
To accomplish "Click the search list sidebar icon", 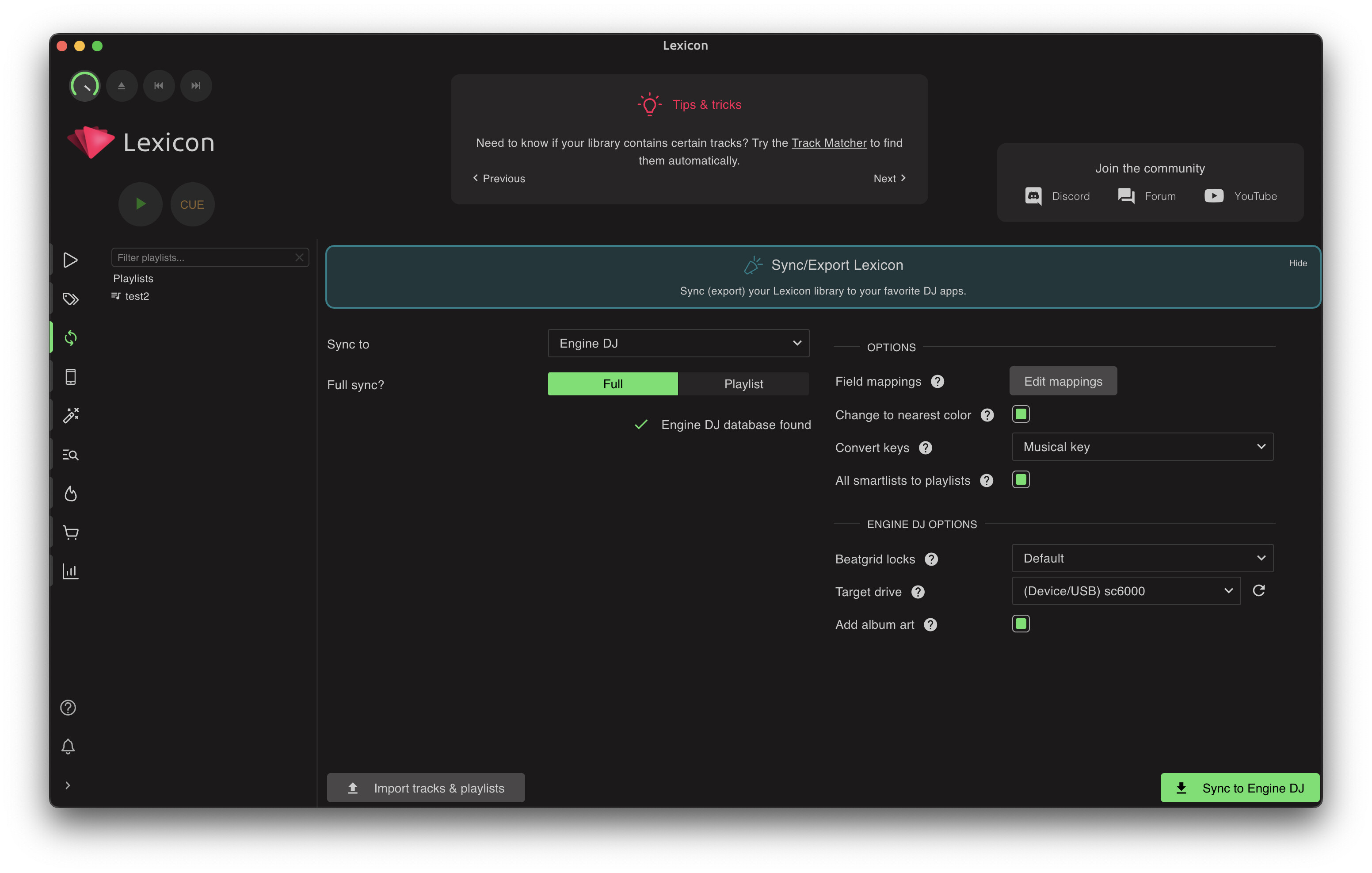I will 71,455.
